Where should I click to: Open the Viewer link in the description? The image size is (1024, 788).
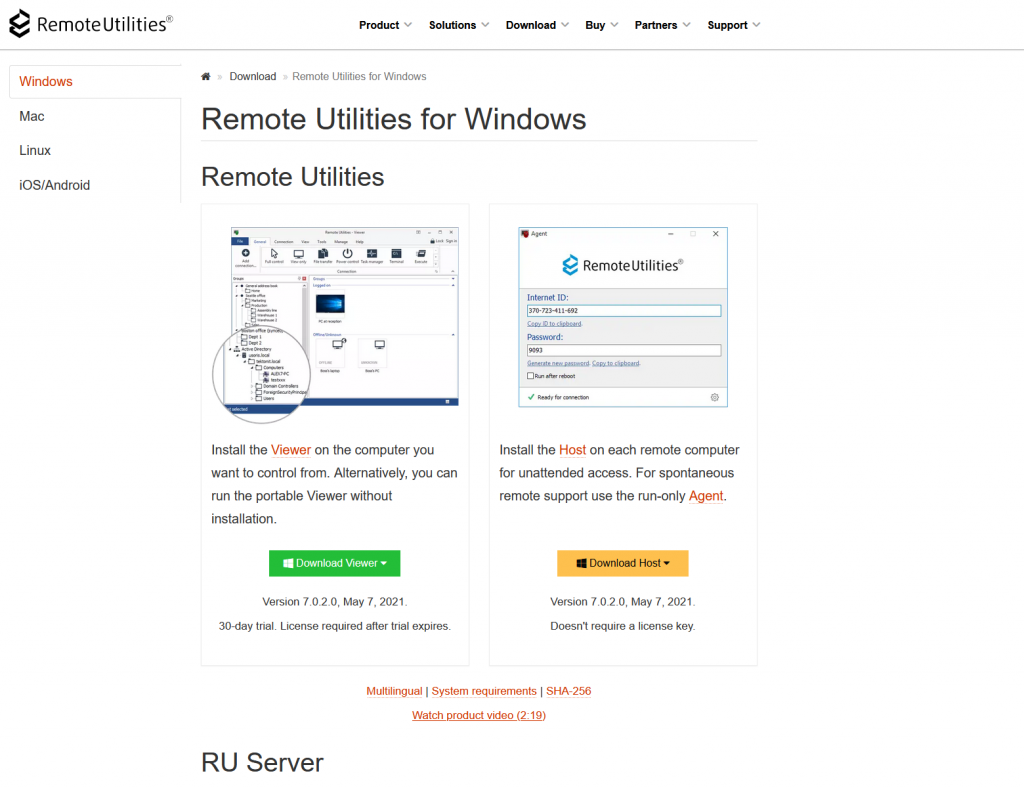[x=291, y=449]
